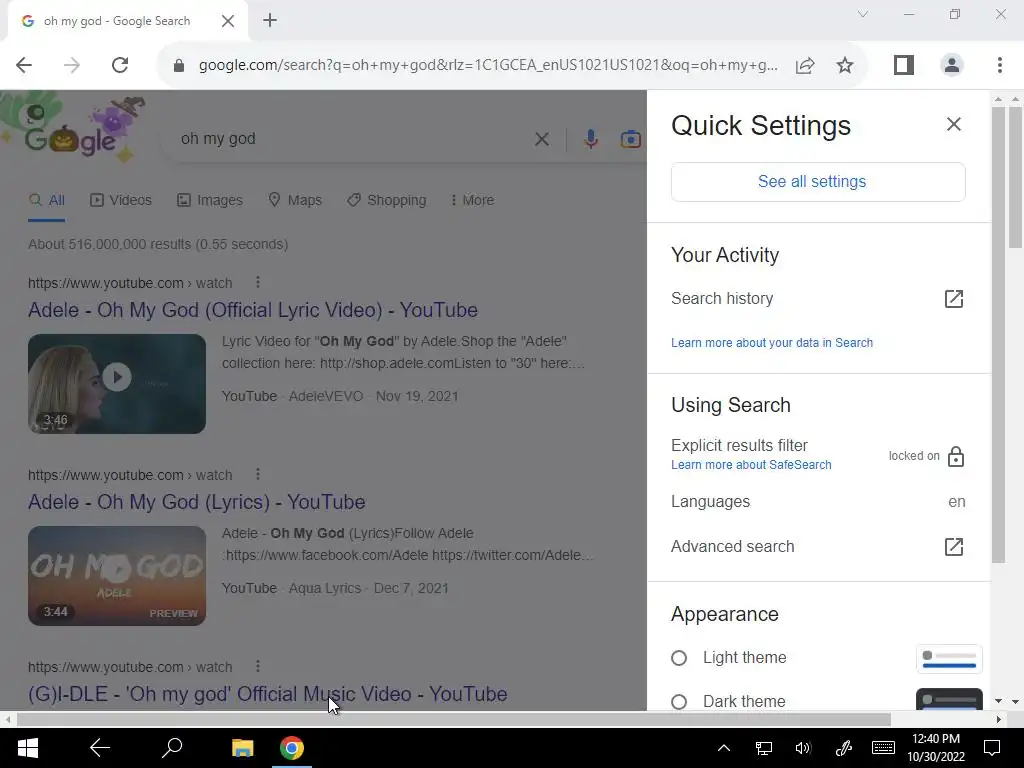Select the Dark theme radio button
Viewport: 1024px width, 768px height.
(679, 701)
